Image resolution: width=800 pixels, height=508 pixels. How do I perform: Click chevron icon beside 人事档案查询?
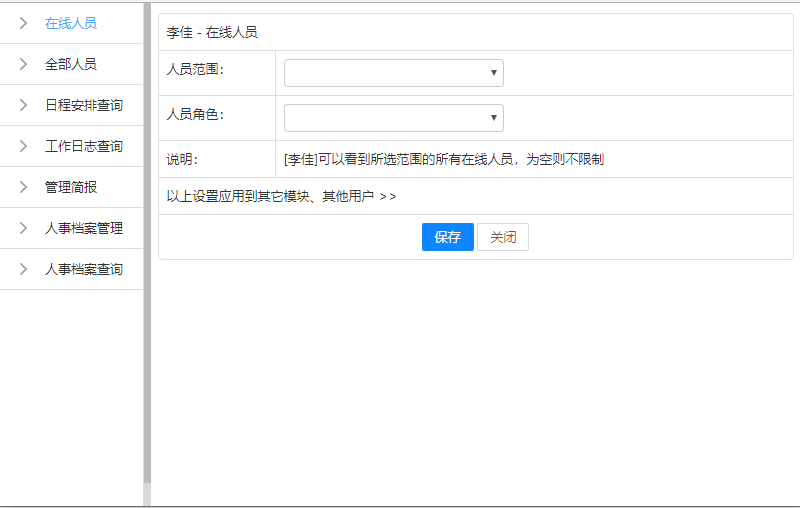coord(23,269)
